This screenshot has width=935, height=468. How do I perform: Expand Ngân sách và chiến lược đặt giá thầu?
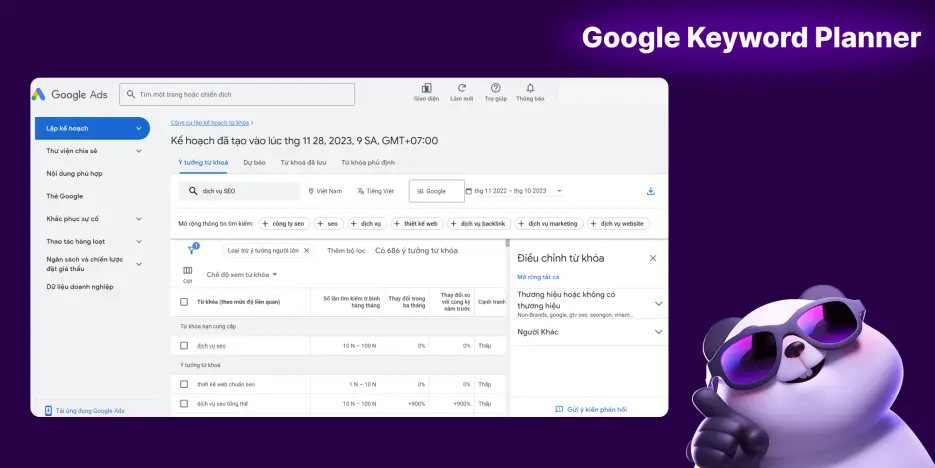138,264
